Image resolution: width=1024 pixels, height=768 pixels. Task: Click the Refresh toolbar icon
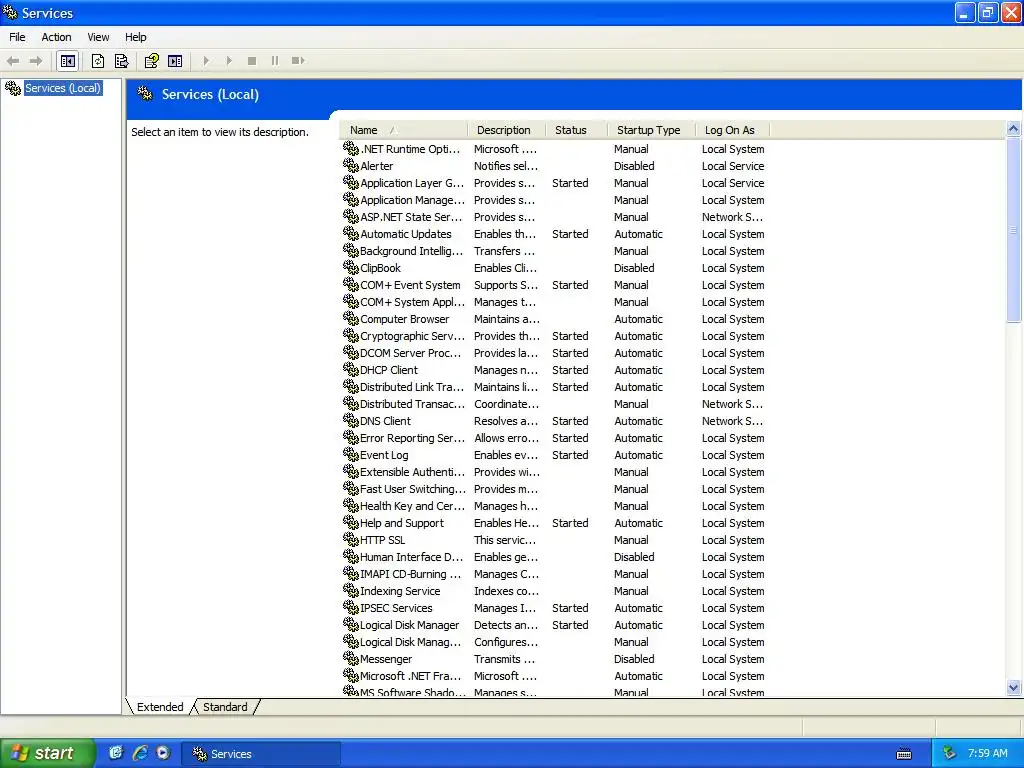click(98, 61)
